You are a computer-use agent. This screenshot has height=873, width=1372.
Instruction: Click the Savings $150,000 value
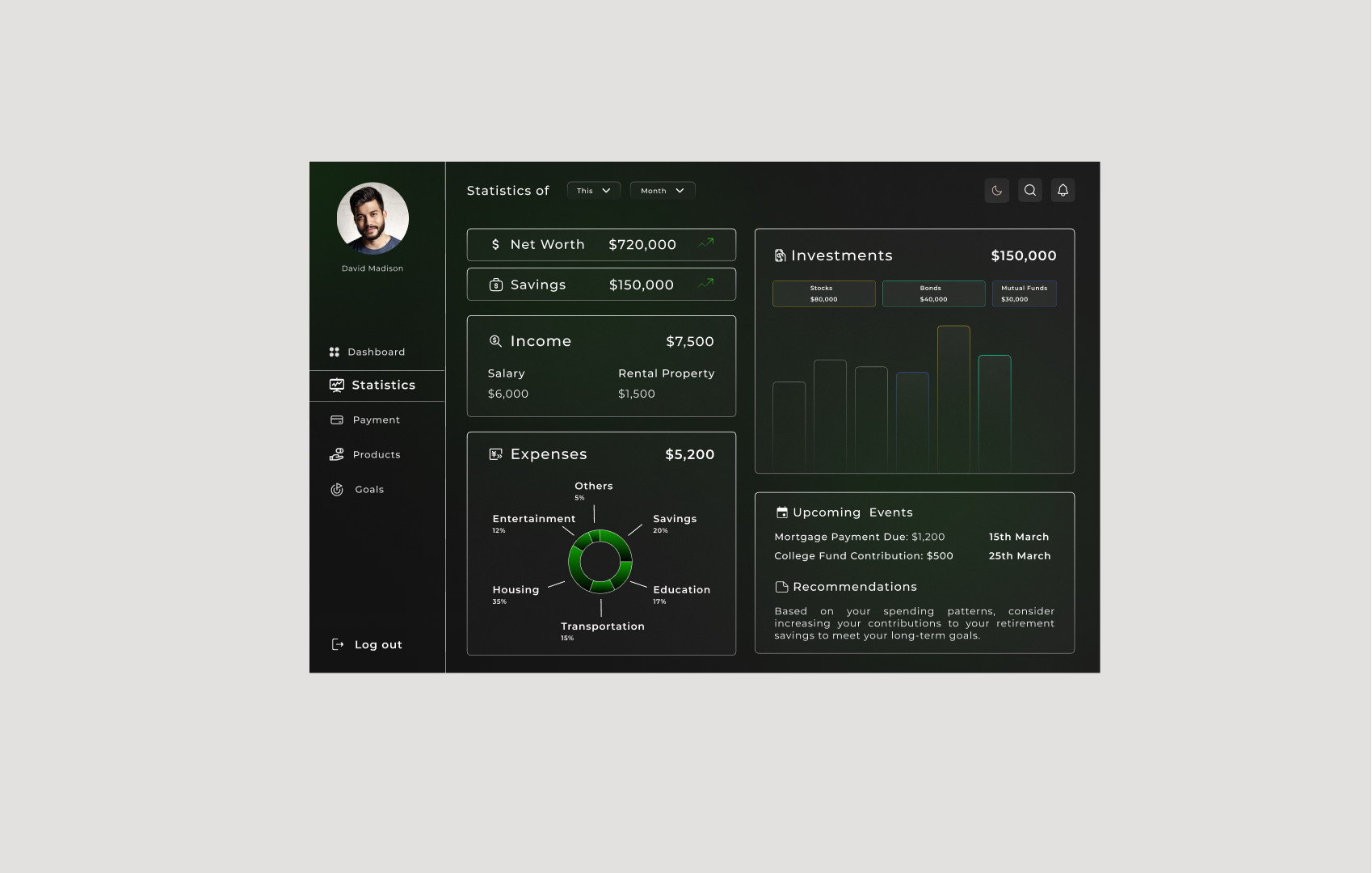click(x=642, y=285)
